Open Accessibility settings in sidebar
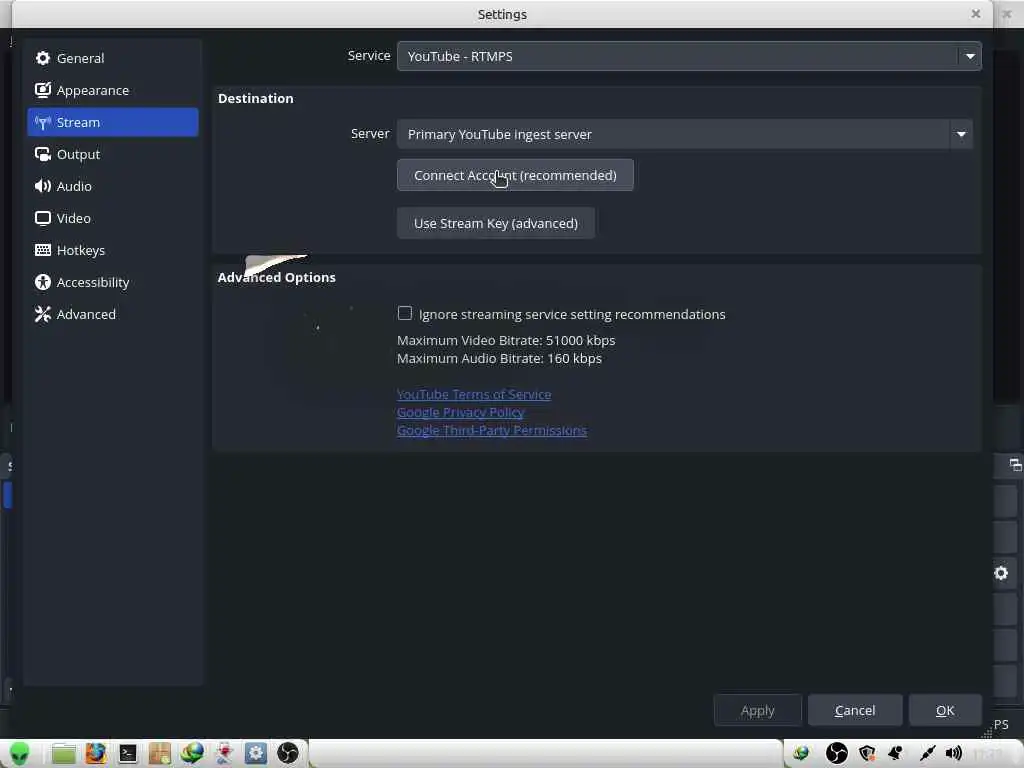The height and width of the screenshot is (768, 1024). pos(112,282)
